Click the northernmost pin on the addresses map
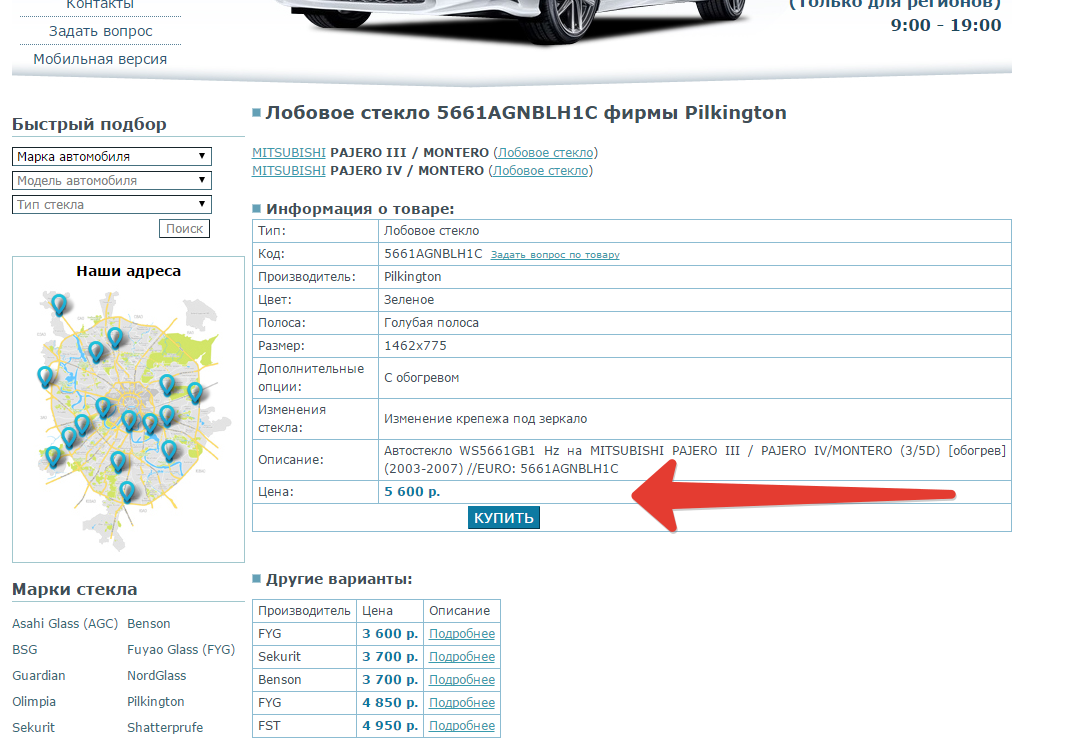 click(60, 303)
